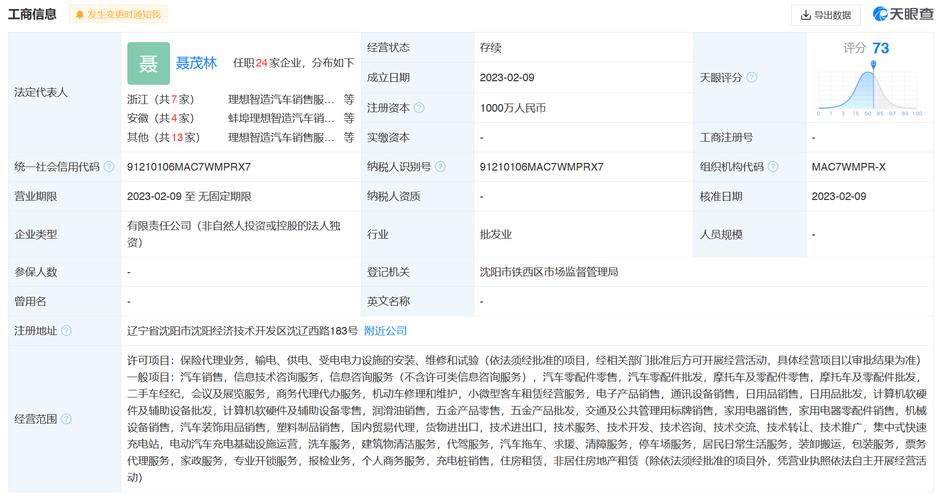Click the 经营状态 value 存续
940x500 pixels.
(490, 47)
